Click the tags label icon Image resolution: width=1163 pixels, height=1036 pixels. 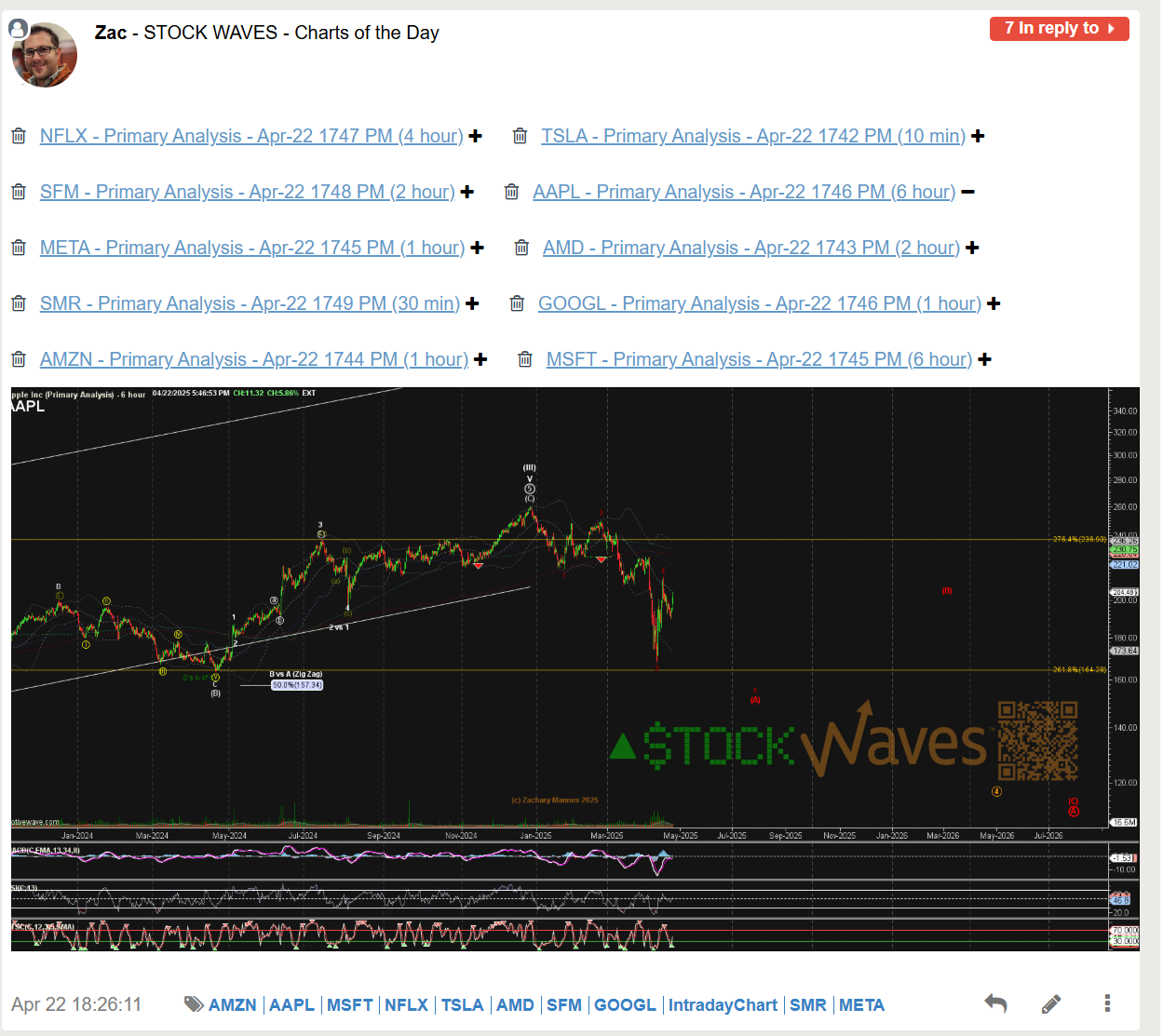194,1004
